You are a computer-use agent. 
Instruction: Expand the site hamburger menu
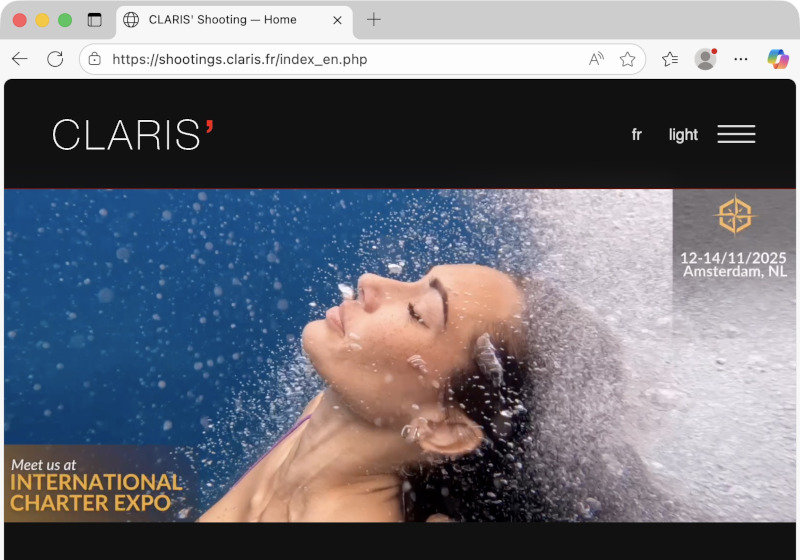click(736, 135)
